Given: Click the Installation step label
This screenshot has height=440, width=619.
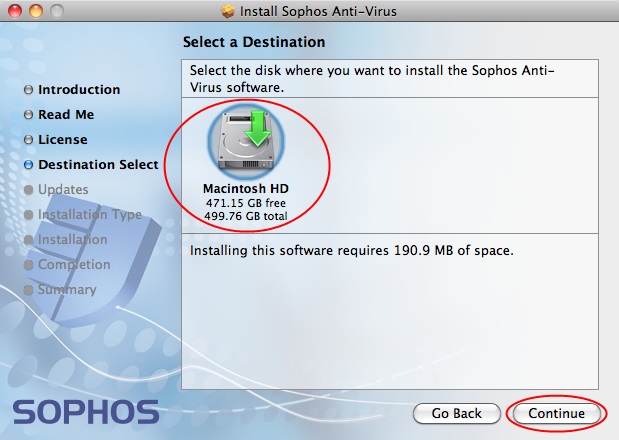Looking at the screenshot, I should pyautogui.click(x=73, y=240).
